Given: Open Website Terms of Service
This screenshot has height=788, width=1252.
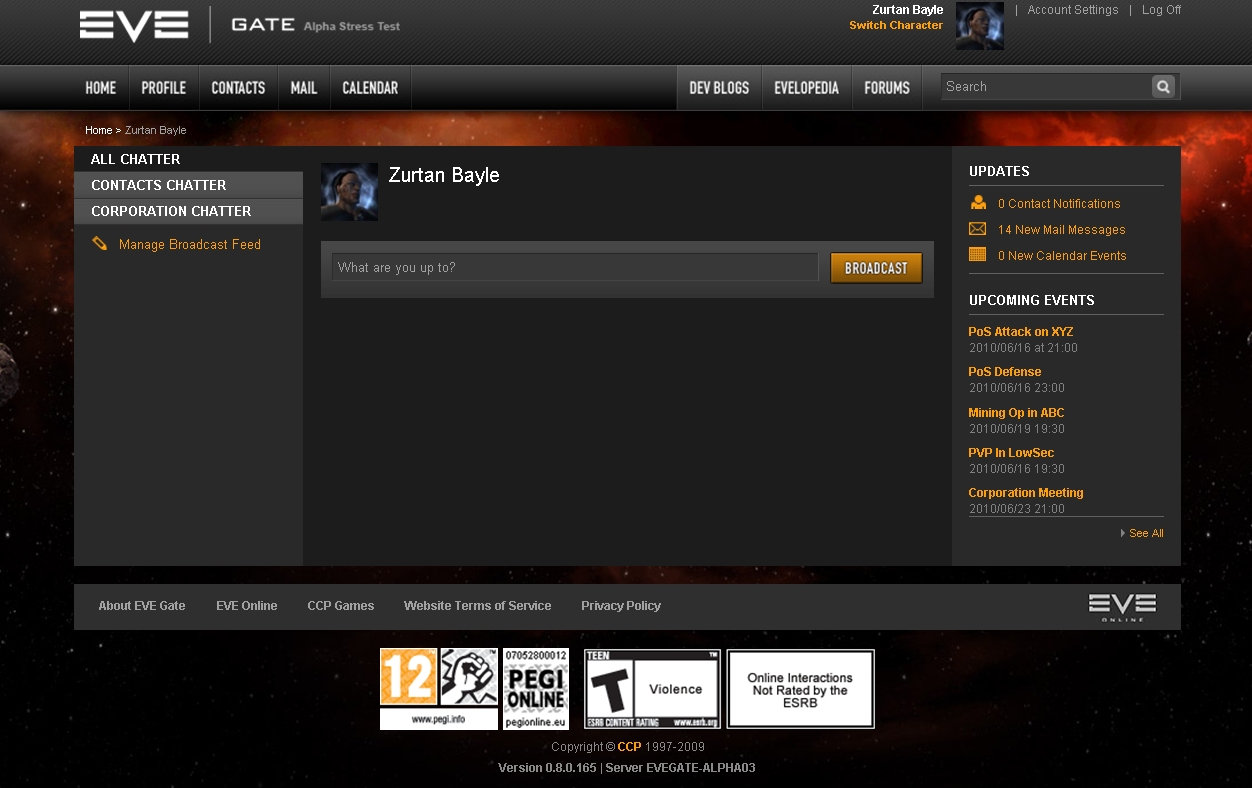Looking at the screenshot, I should 477,605.
